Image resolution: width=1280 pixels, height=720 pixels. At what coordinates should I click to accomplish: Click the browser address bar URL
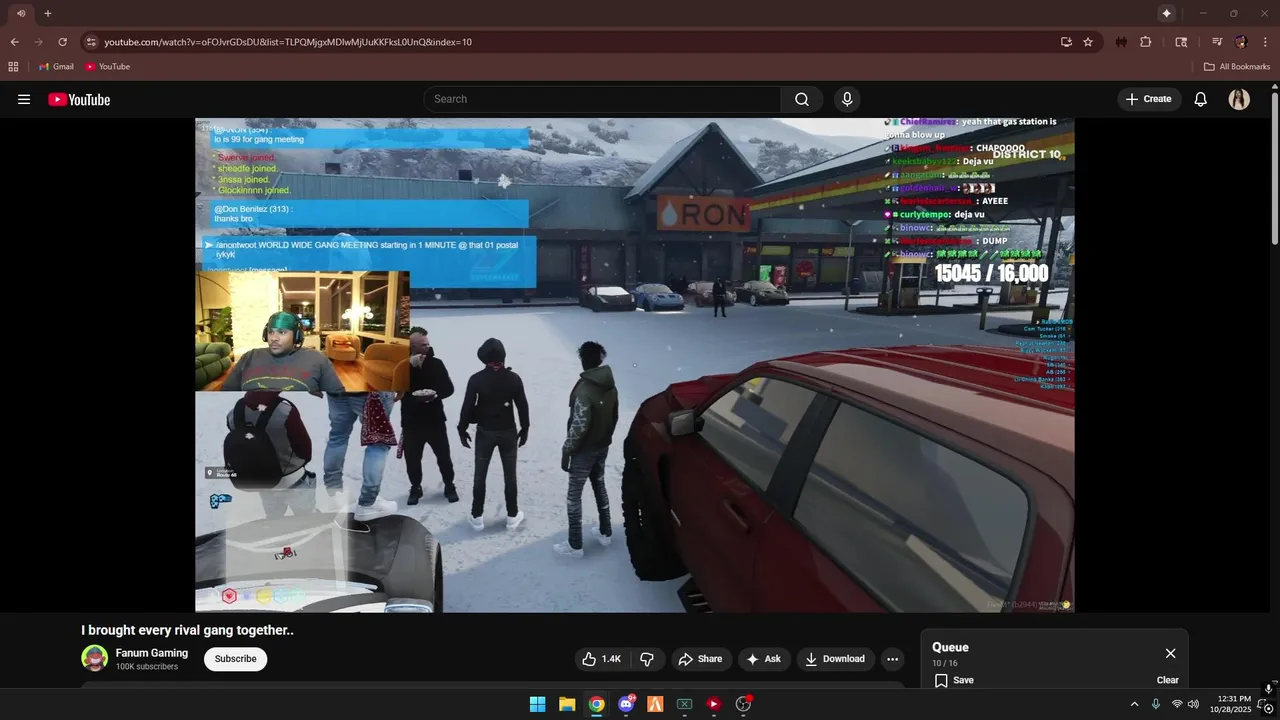(x=288, y=42)
